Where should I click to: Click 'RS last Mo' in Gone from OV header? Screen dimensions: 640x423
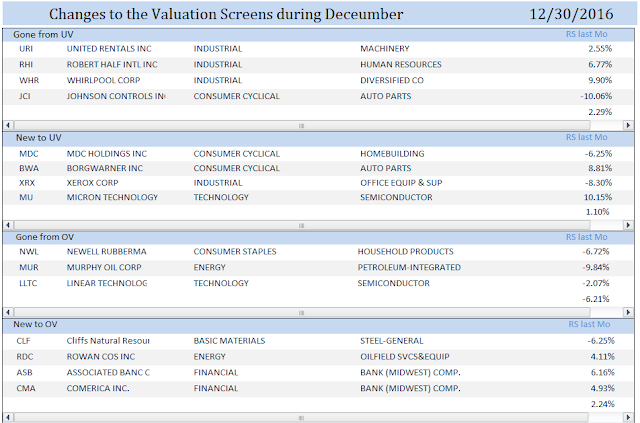pos(587,237)
